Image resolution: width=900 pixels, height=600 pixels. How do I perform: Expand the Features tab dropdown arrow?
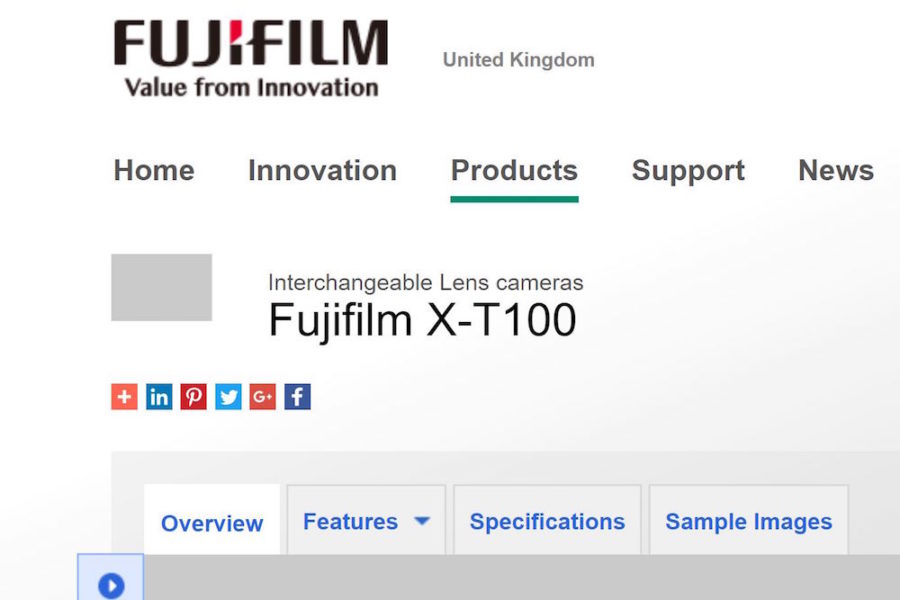click(422, 521)
